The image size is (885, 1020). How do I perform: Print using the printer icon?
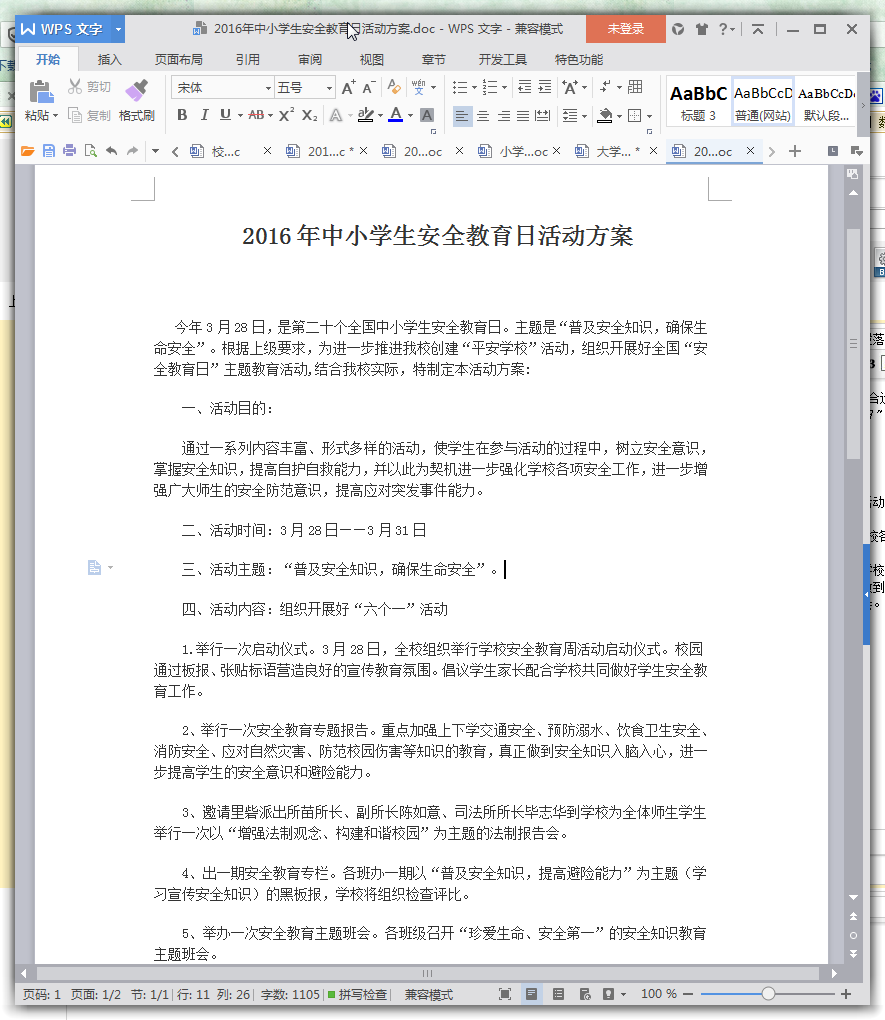(x=70, y=152)
